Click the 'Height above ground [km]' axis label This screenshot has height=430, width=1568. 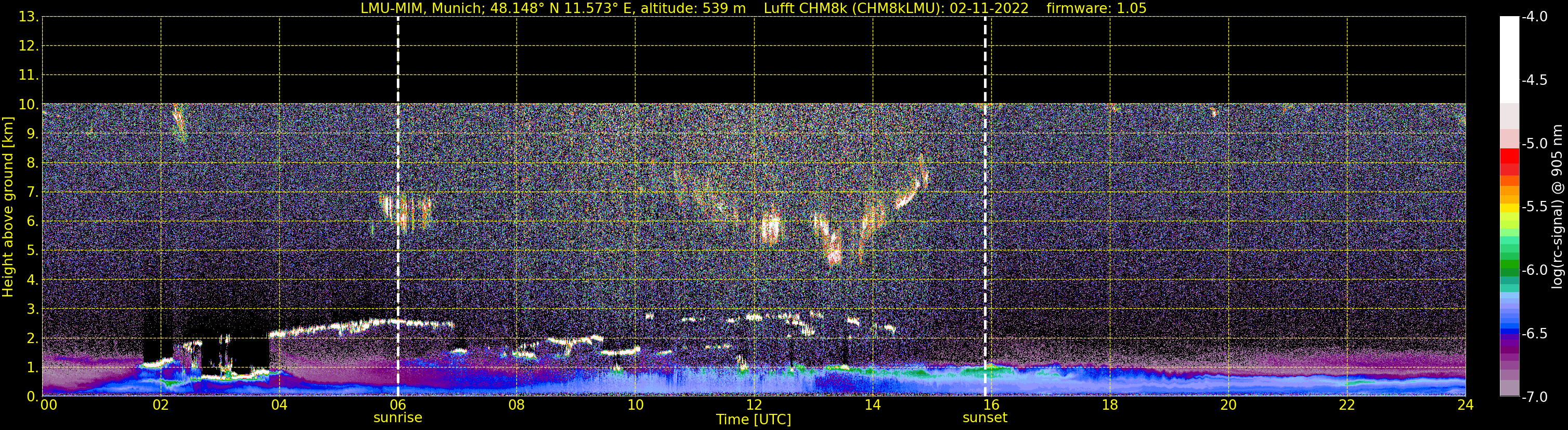[x=8, y=207]
